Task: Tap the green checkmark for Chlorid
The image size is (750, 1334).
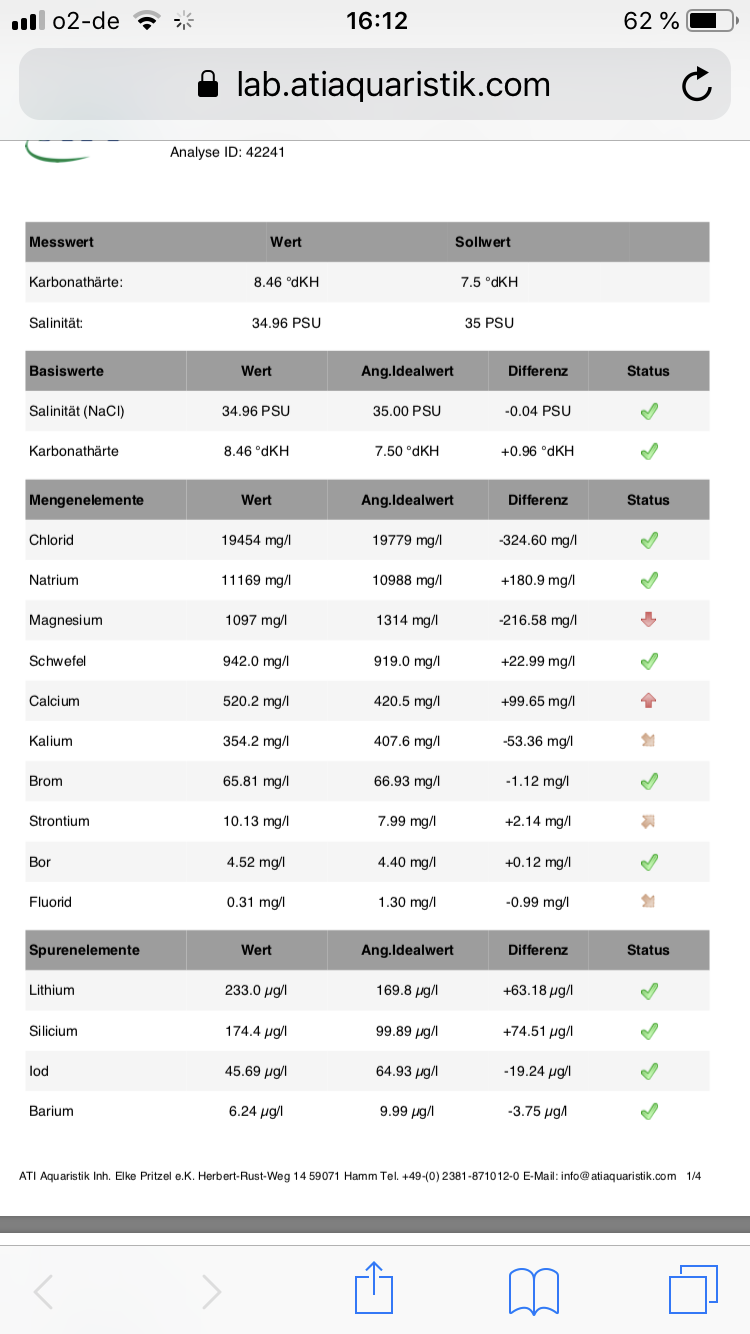Action: [648, 540]
